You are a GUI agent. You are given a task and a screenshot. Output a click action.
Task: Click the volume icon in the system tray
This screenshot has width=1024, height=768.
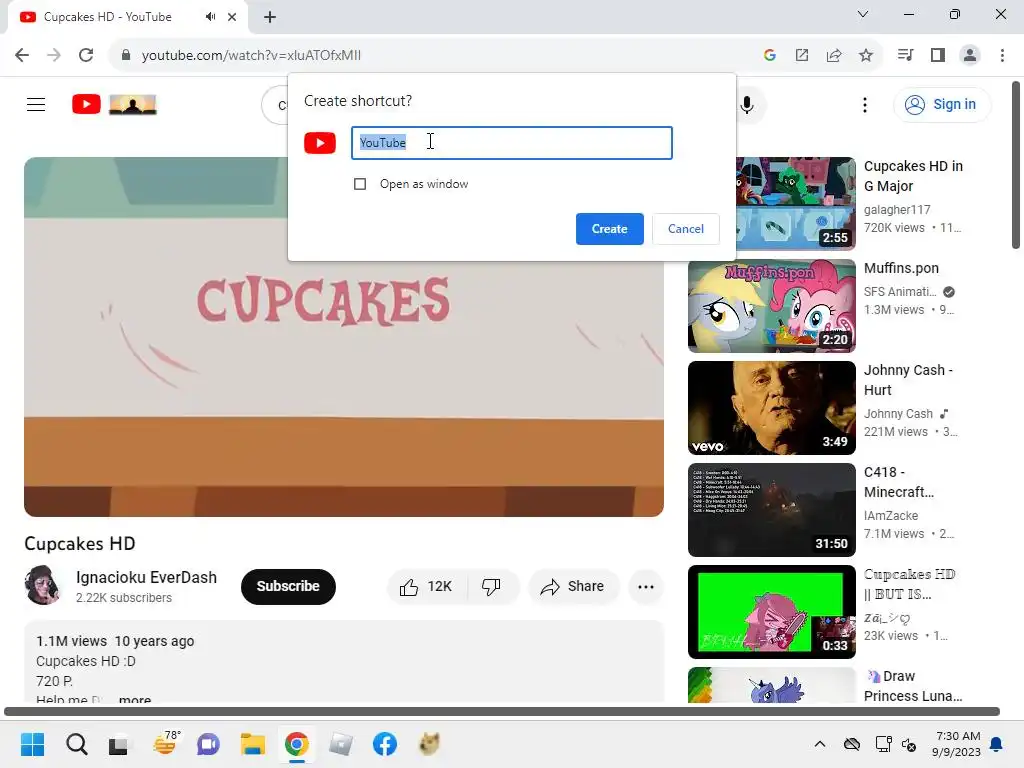point(909,744)
